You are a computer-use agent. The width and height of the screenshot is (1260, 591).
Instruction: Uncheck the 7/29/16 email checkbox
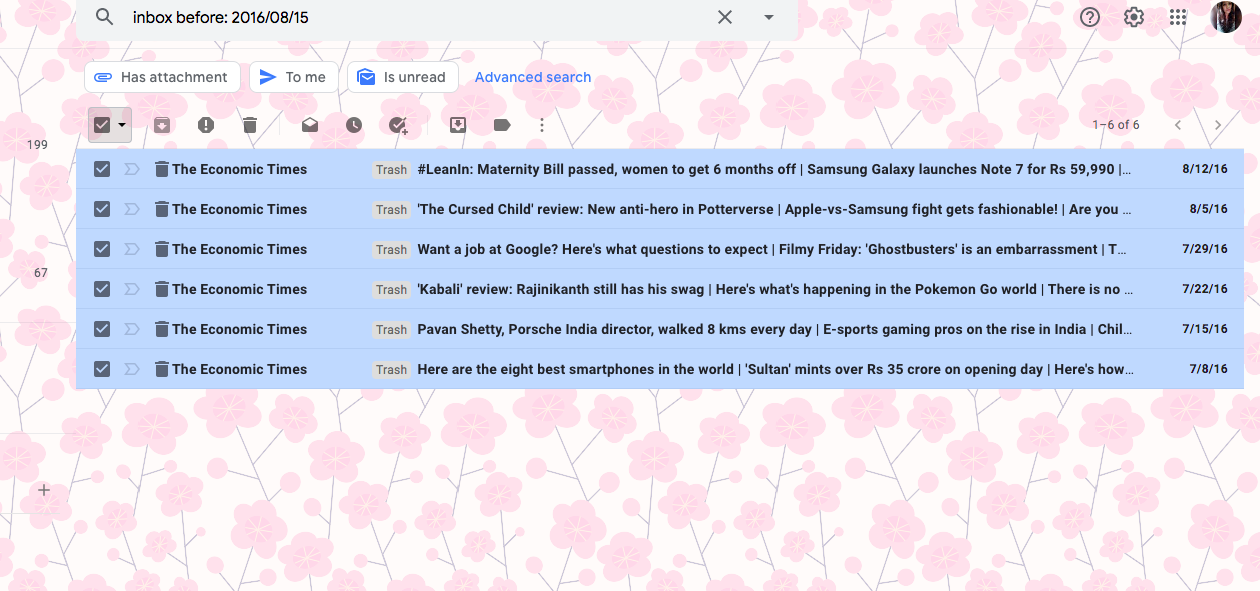coord(101,249)
